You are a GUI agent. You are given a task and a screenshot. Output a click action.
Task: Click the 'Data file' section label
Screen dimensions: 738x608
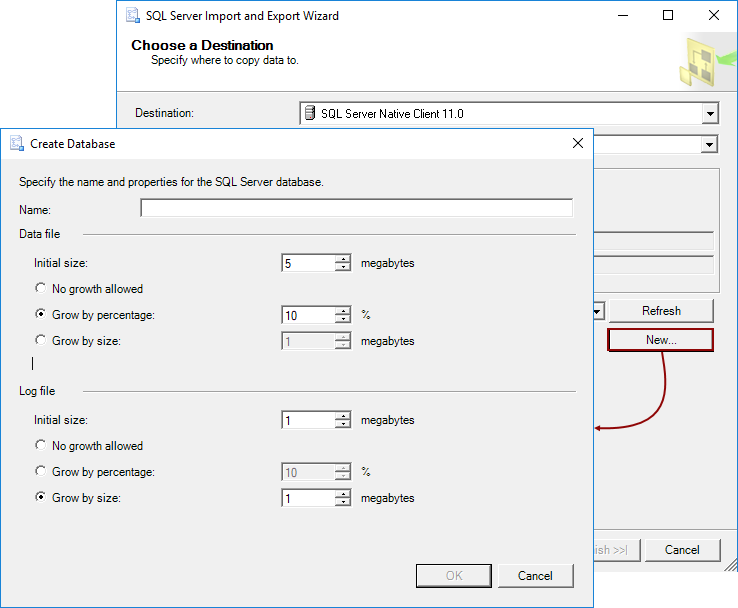tap(40, 234)
